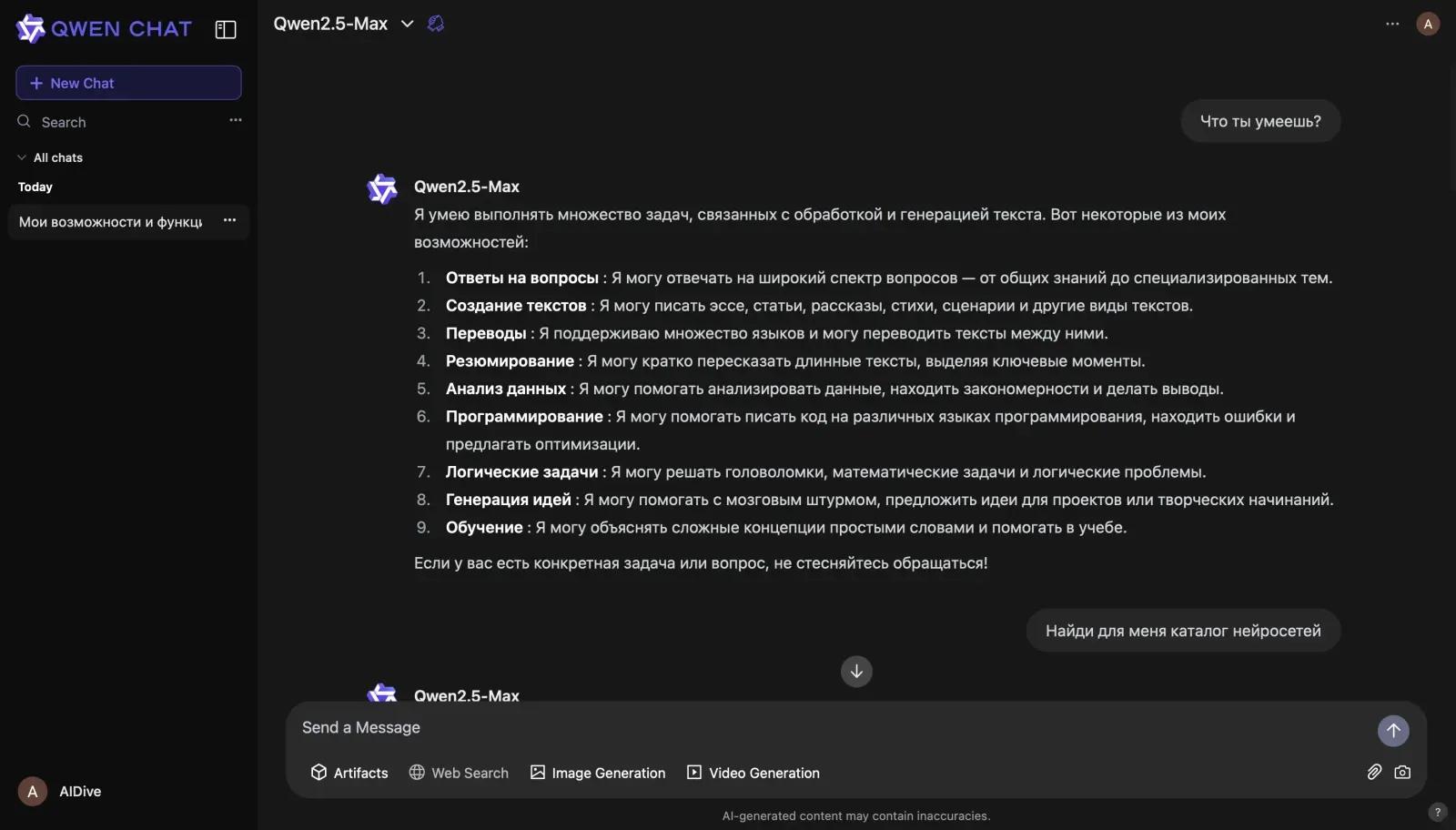The height and width of the screenshot is (830, 1456).
Task: Open the Search row more options
Action: (236, 120)
